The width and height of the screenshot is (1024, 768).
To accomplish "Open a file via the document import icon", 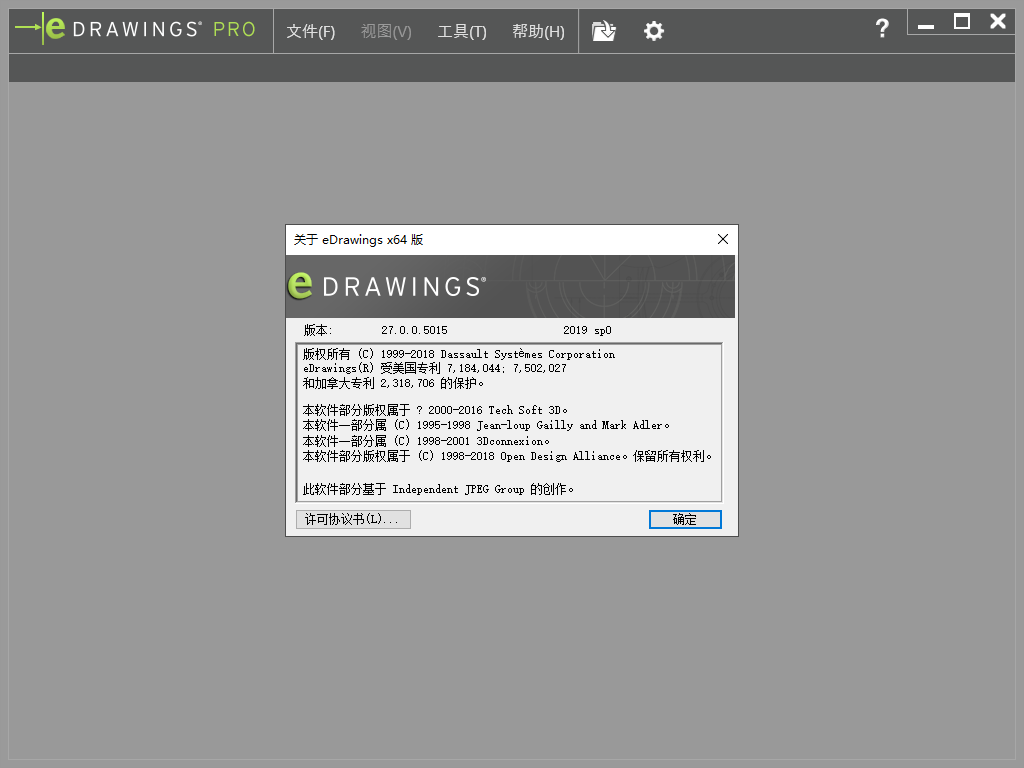I will [x=604, y=31].
